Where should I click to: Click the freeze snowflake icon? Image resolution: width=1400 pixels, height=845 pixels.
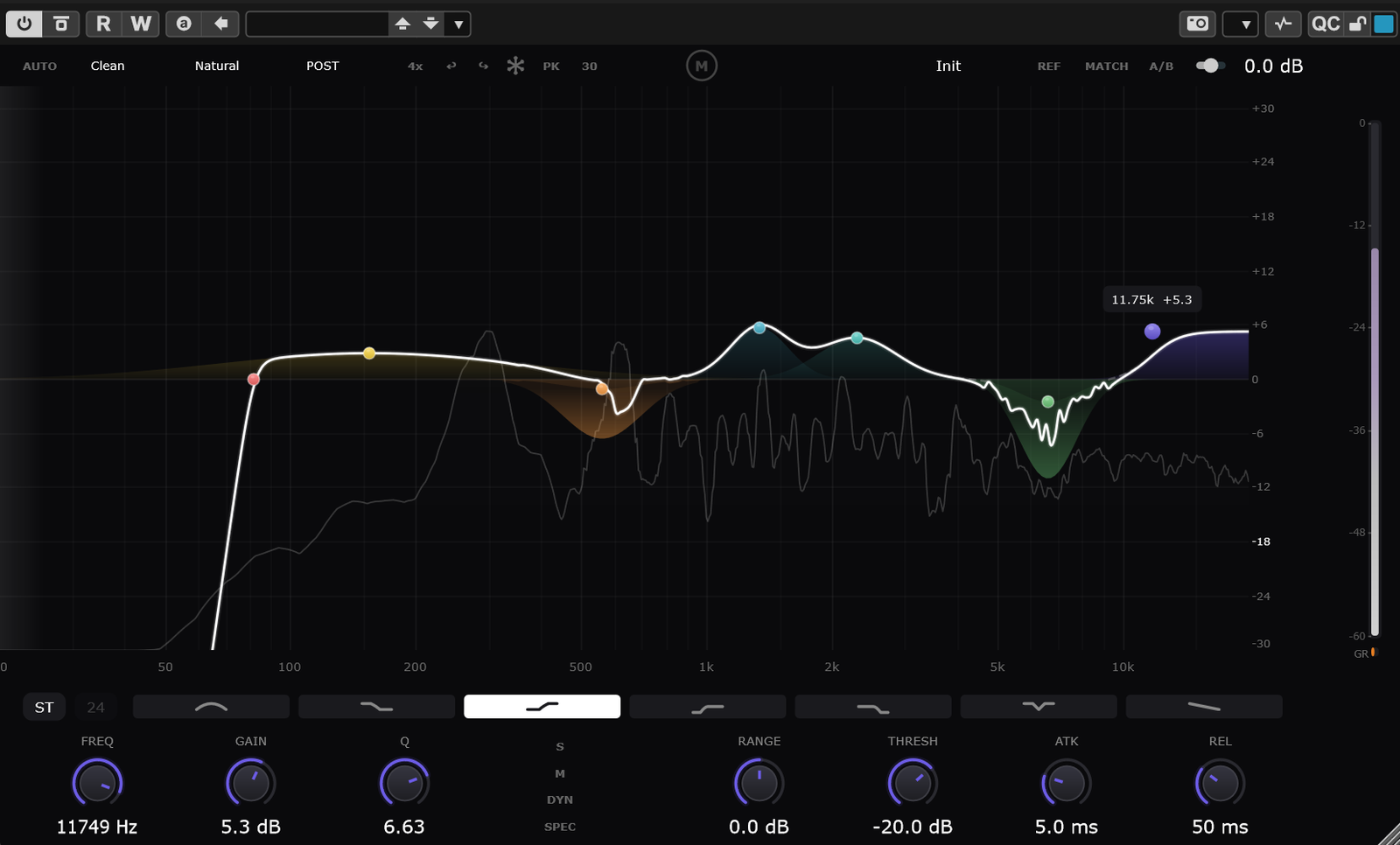pyautogui.click(x=515, y=66)
